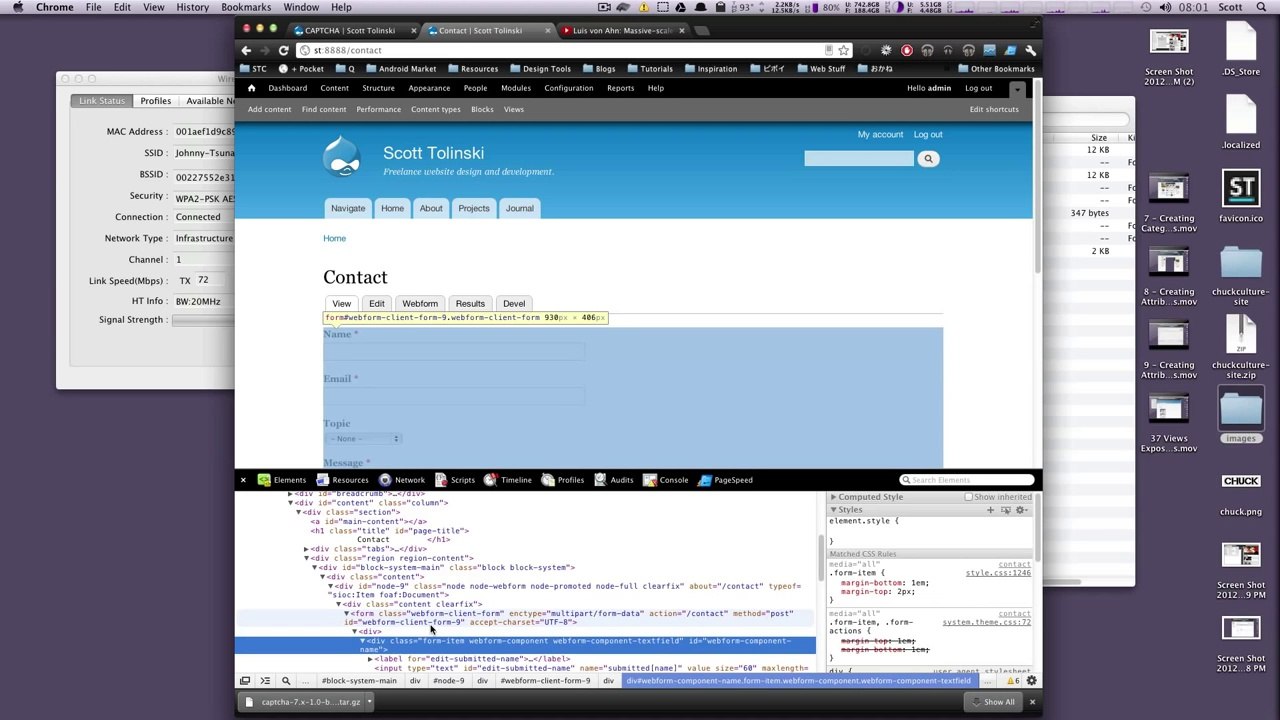The width and height of the screenshot is (1280, 720).
Task: Collapse the form webform-client-form node
Action: [x=346, y=614]
